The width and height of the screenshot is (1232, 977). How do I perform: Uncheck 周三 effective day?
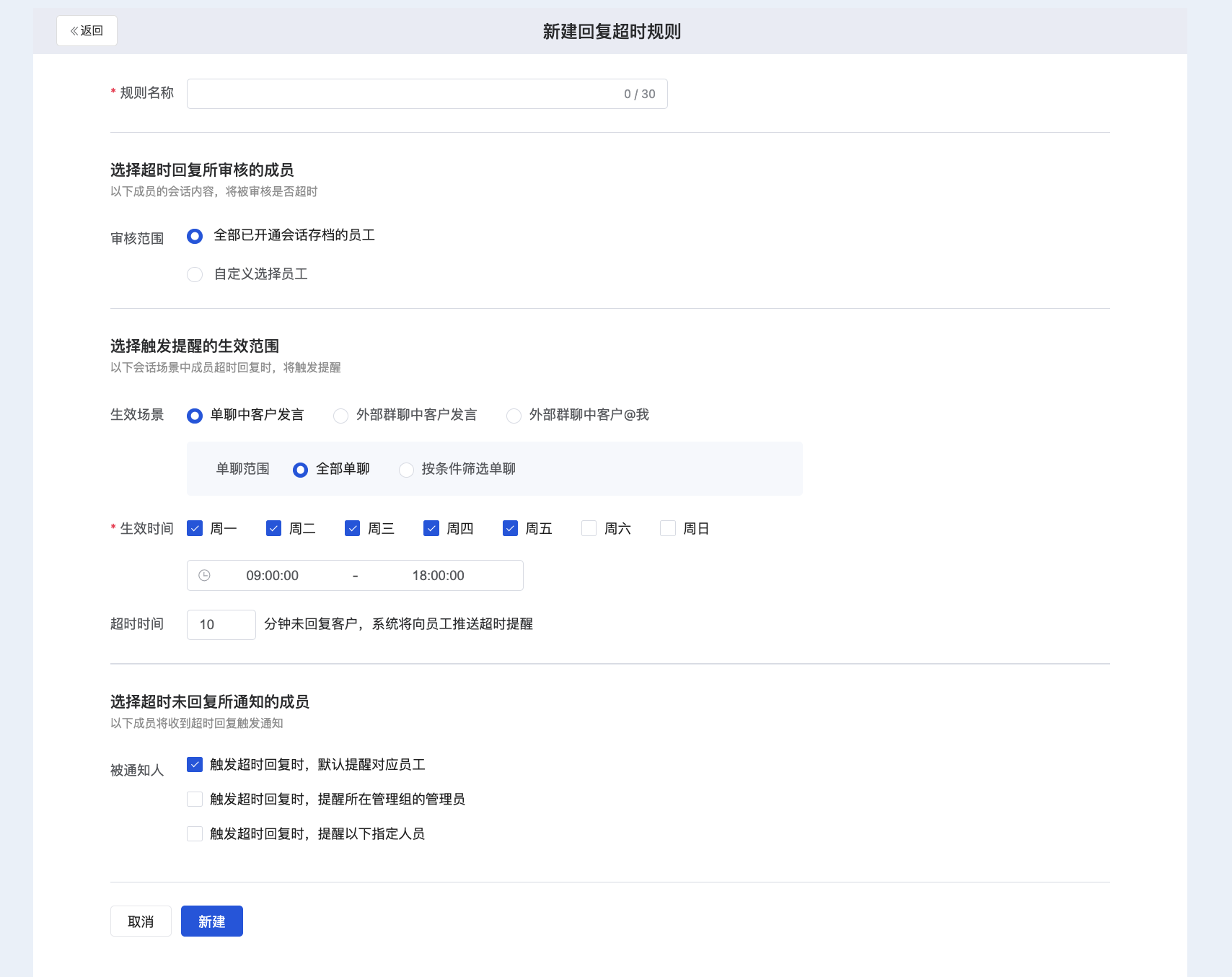point(352,528)
